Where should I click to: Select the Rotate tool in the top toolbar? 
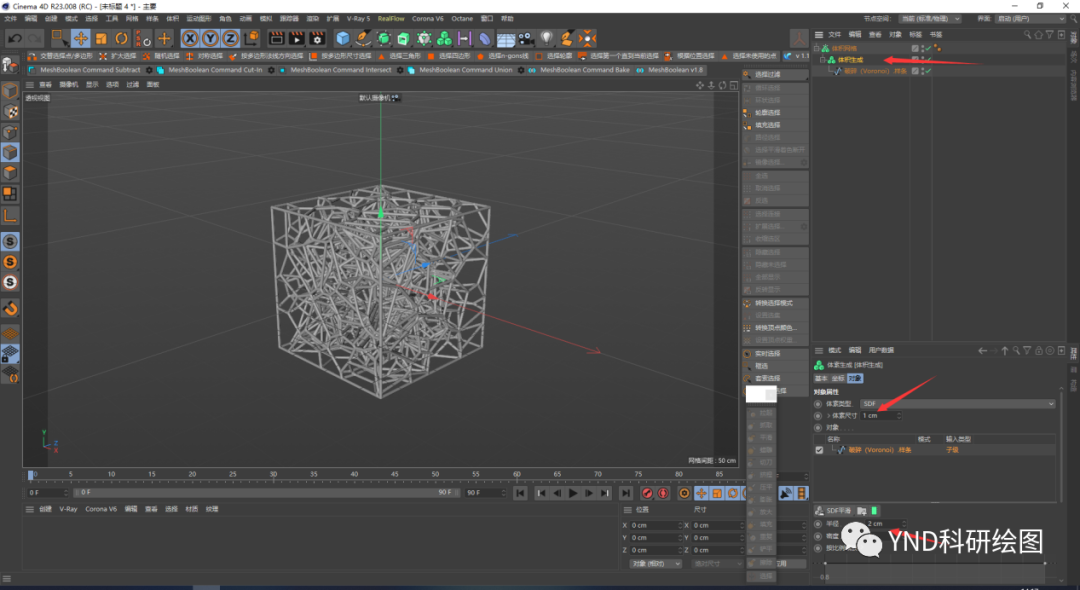coord(121,39)
